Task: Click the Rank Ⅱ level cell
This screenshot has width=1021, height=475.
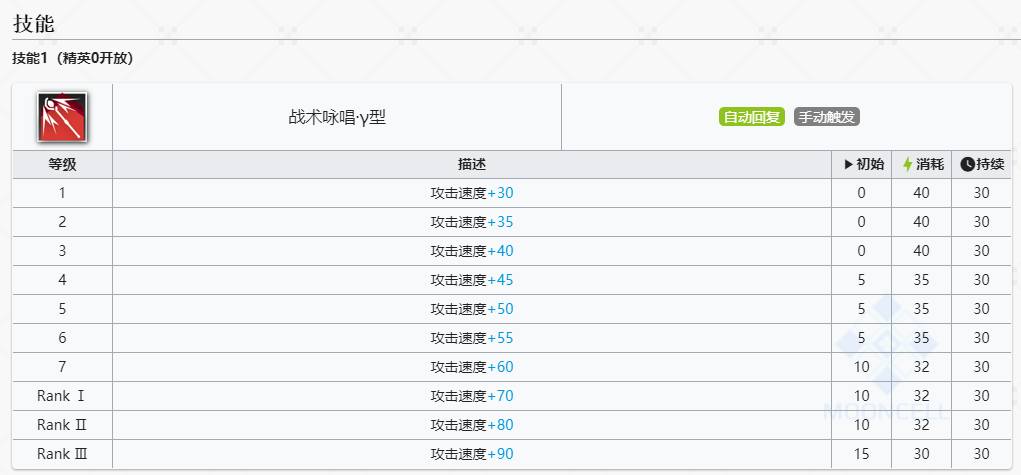Action: tap(62, 425)
